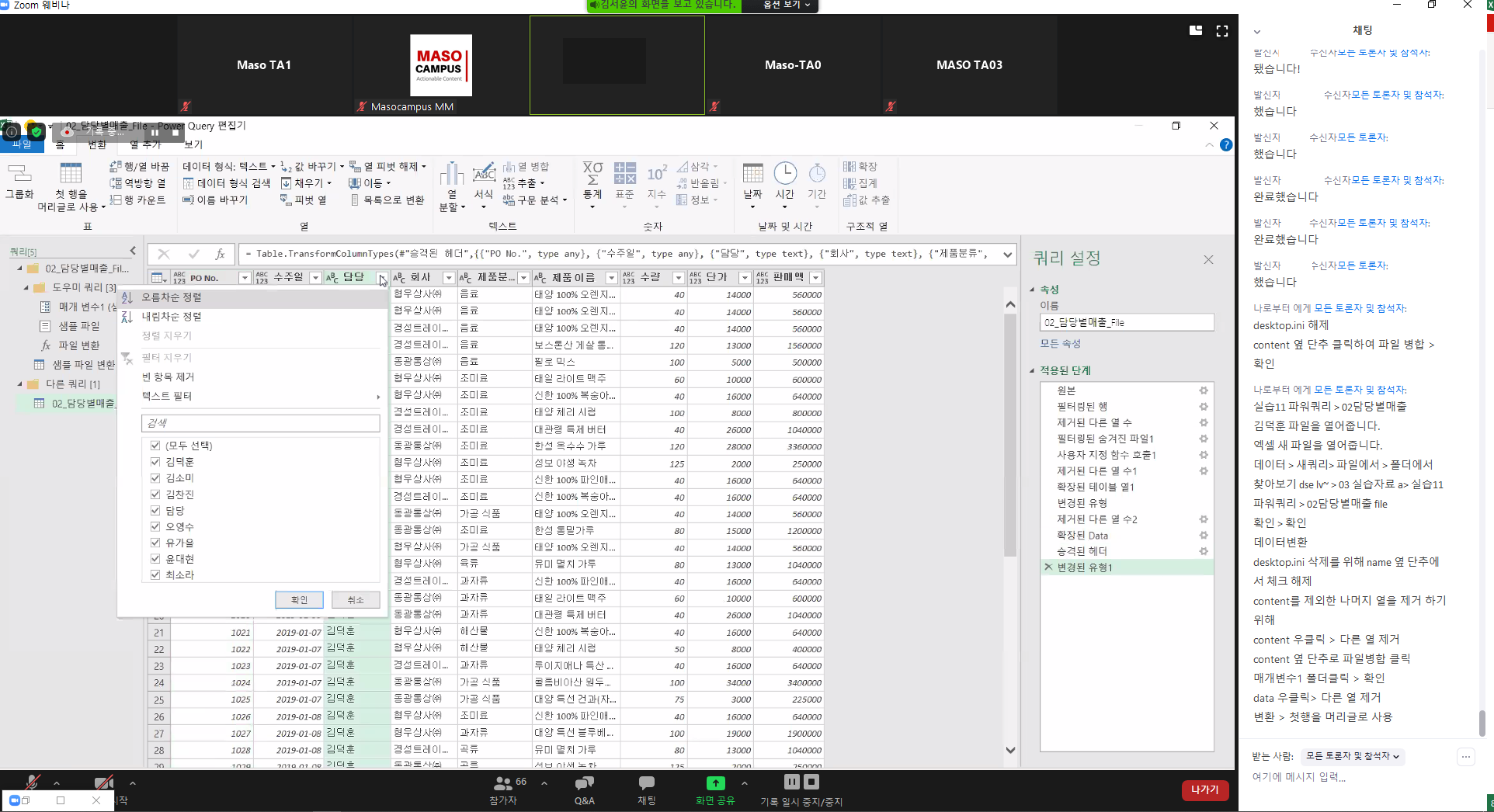Screen dimensions: 1494x812
Task: Click the 확인 button in filter popup
Action: 299,600
